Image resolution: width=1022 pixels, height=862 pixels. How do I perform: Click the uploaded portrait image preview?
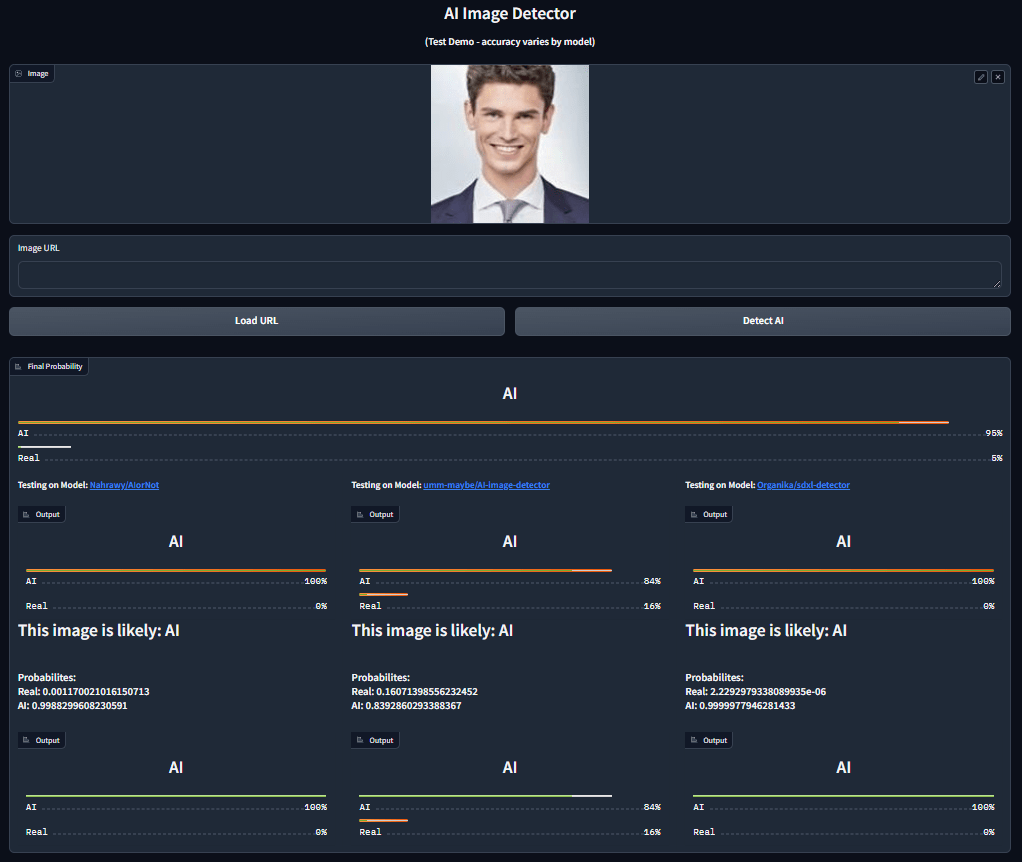pyautogui.click(x=509, y=144)
